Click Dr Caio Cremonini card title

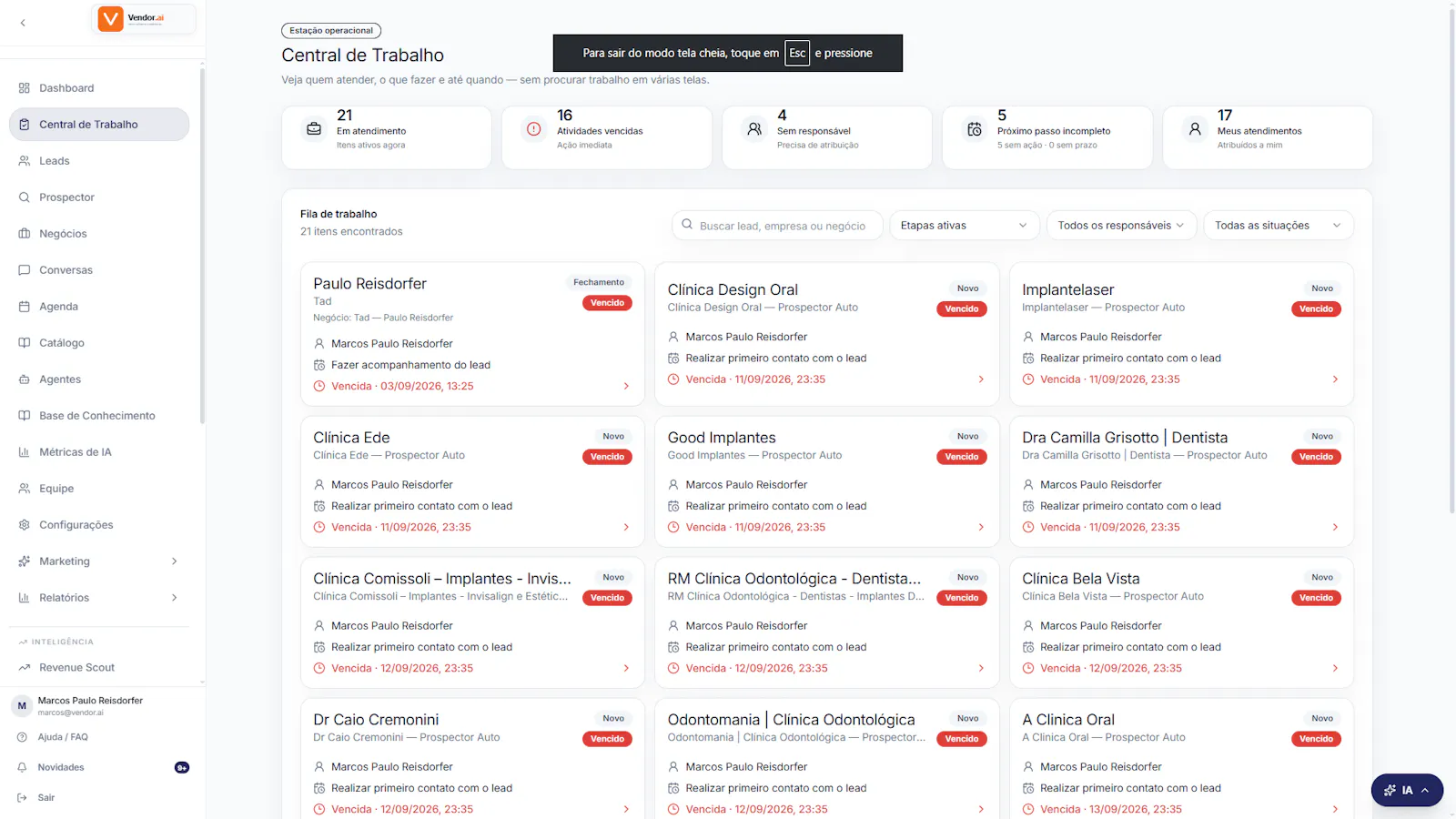376,720
